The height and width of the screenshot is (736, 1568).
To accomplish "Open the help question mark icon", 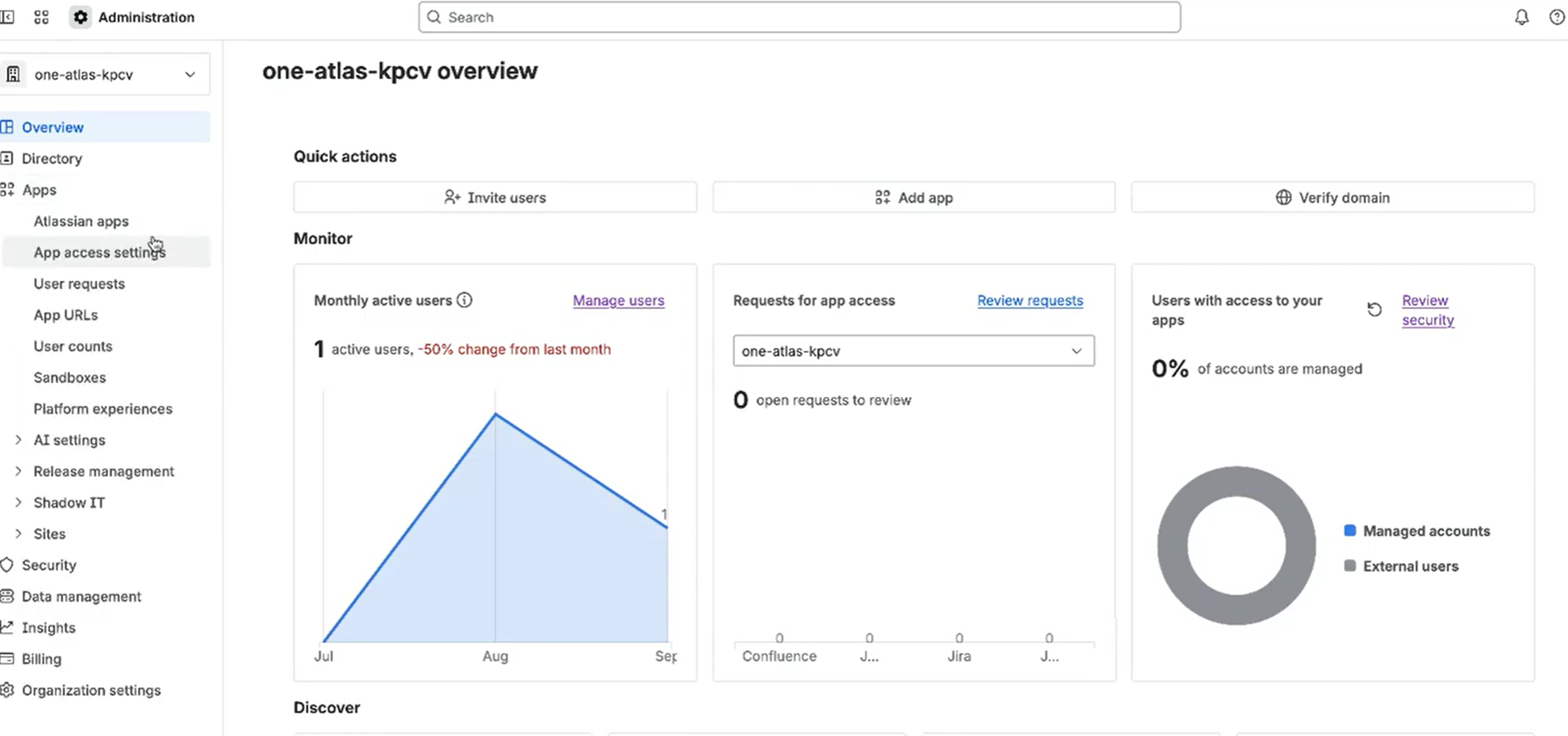I will [x=1557, y=17].
